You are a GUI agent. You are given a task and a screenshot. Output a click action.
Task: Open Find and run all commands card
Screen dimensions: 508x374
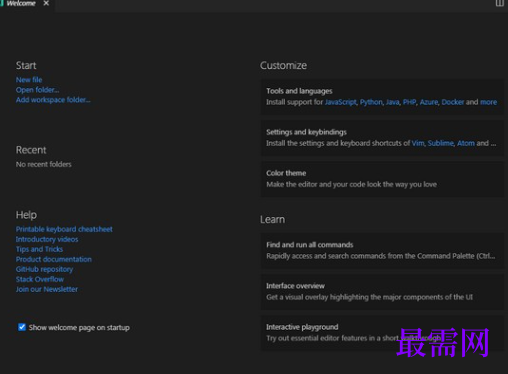pos(382,251)
